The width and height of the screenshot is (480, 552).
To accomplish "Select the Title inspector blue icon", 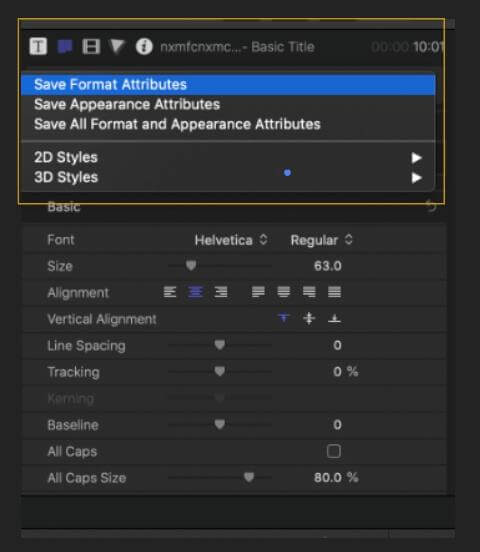I will point(65,46).
